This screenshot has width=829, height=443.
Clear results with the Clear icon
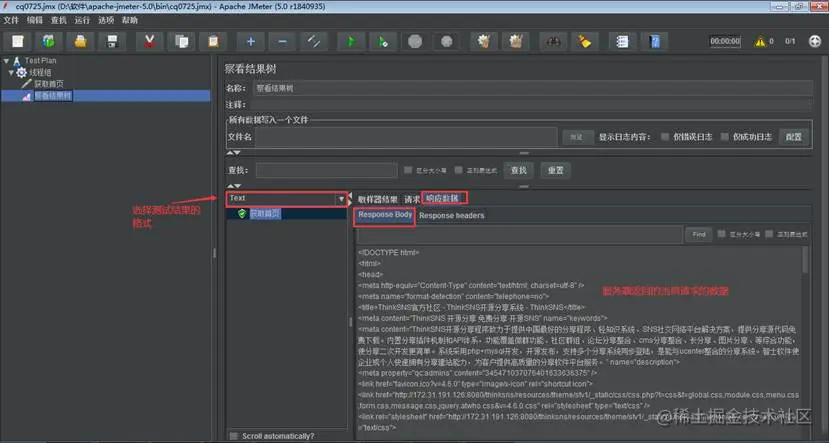484,41
